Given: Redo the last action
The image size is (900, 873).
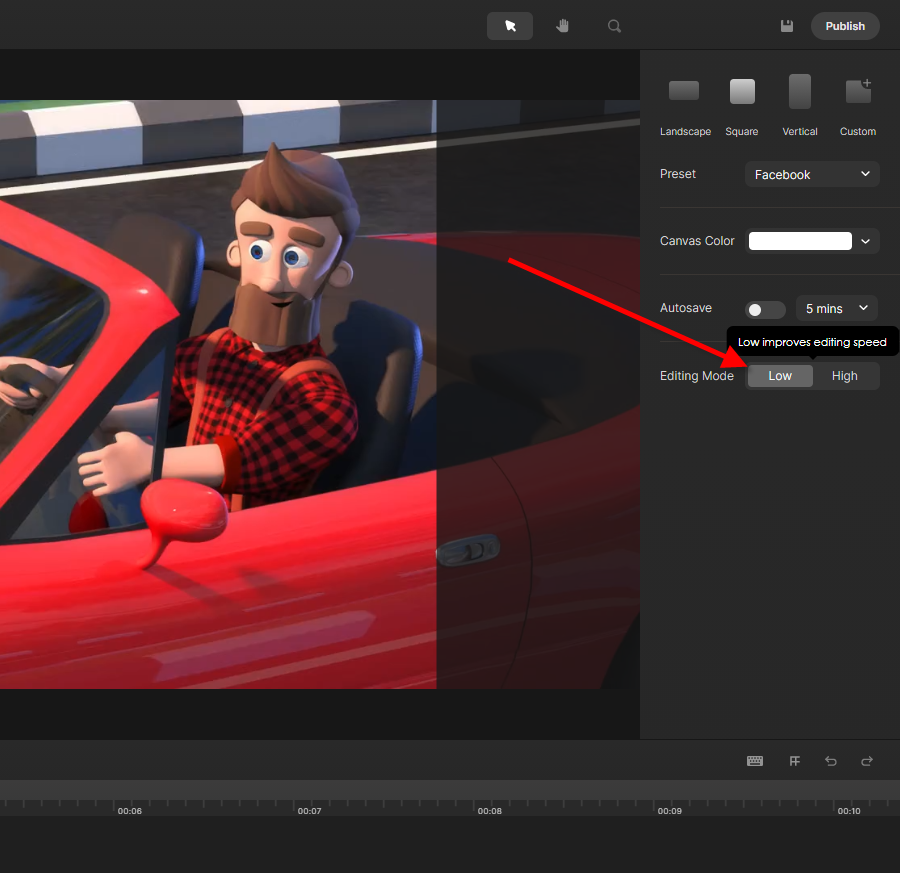Looking at the screenshot, I should pos(867,761).
